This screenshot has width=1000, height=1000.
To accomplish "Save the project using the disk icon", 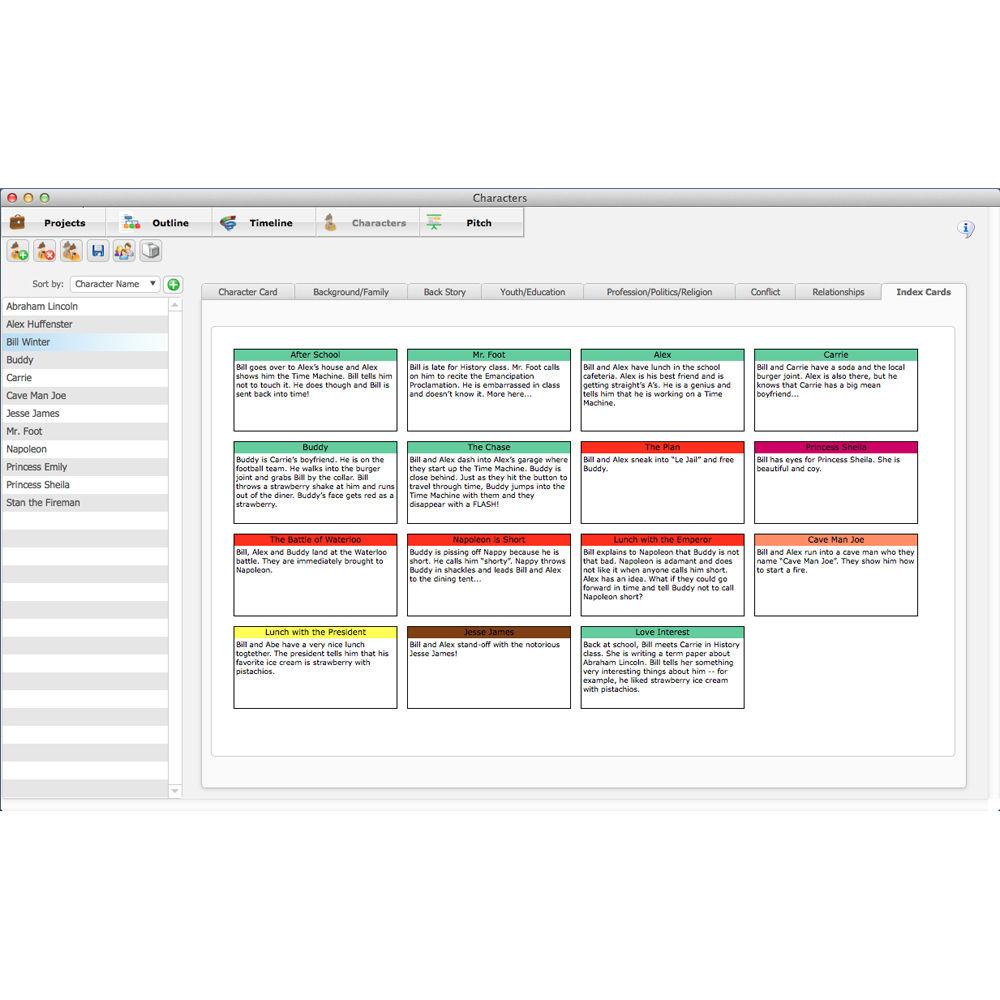I will click(96, 251).
